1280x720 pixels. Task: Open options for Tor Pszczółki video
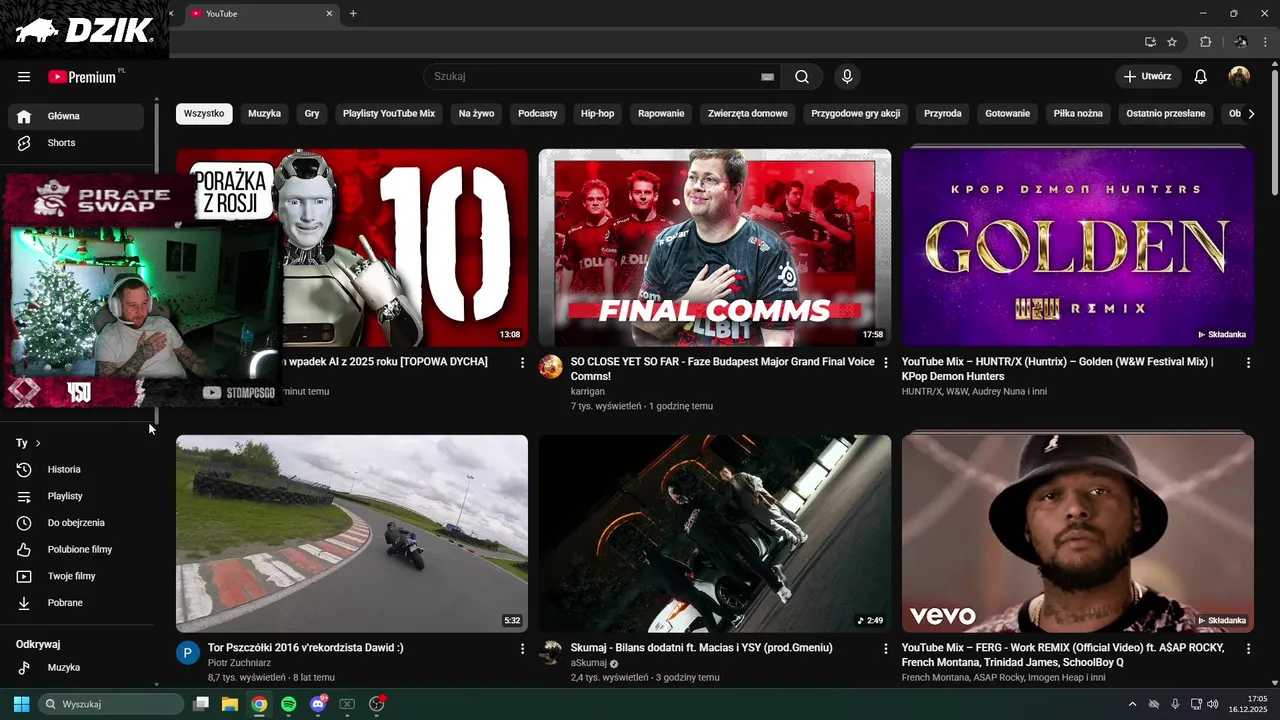[522, 649]
